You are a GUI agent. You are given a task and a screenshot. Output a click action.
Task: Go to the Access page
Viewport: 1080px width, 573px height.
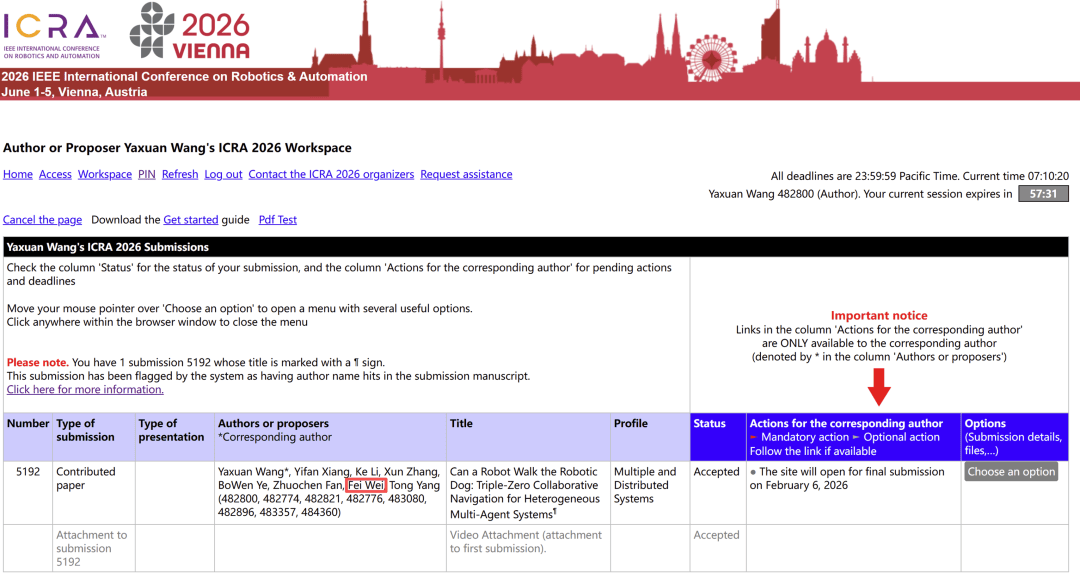click(55, 174)
